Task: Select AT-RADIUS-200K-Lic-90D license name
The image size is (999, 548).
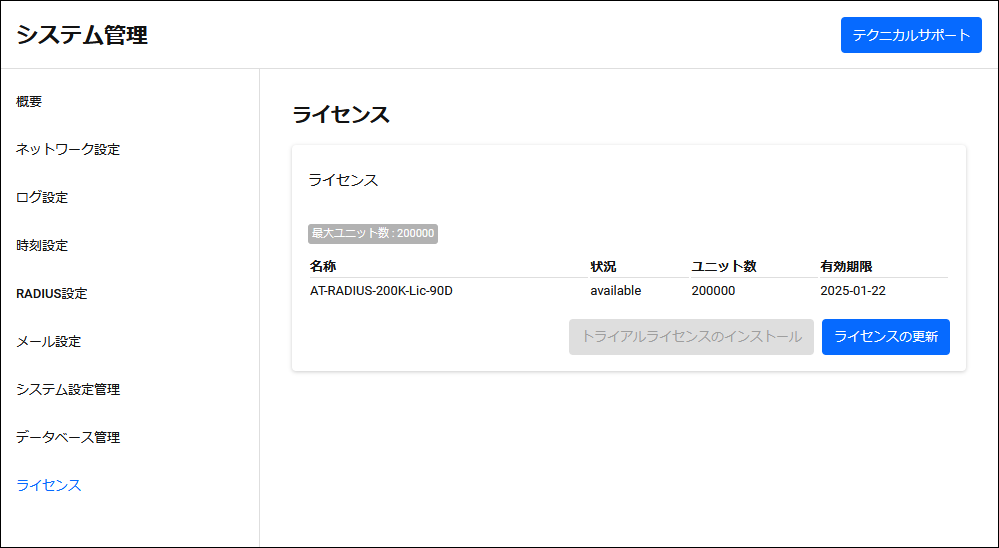Action: click(382, 291)
